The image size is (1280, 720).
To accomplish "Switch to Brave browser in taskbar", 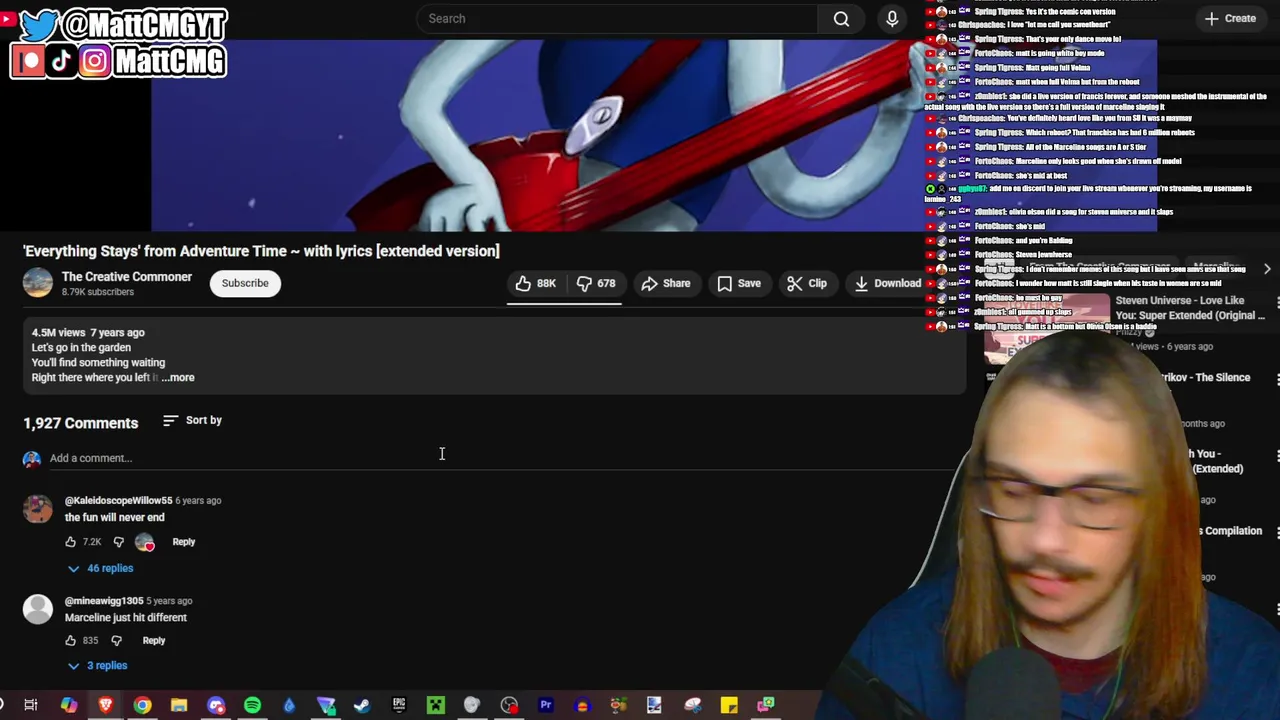I will click(x=105, y=705).
